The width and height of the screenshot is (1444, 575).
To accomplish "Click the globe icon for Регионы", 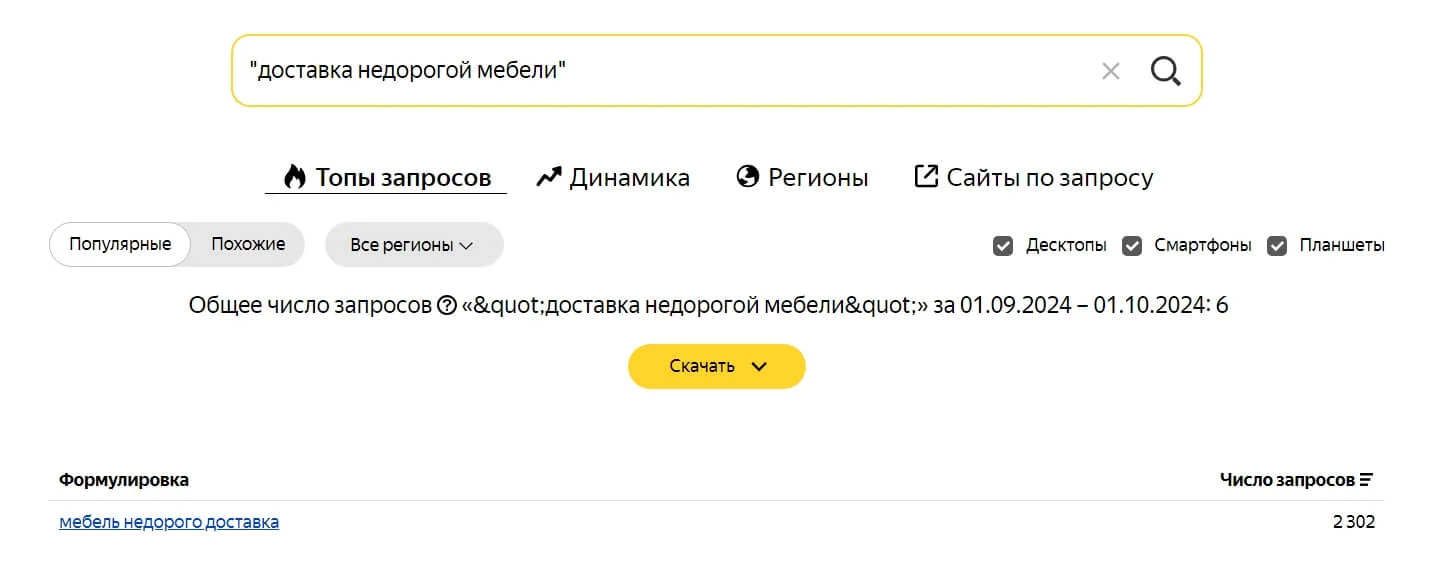I will click(747, 177).
